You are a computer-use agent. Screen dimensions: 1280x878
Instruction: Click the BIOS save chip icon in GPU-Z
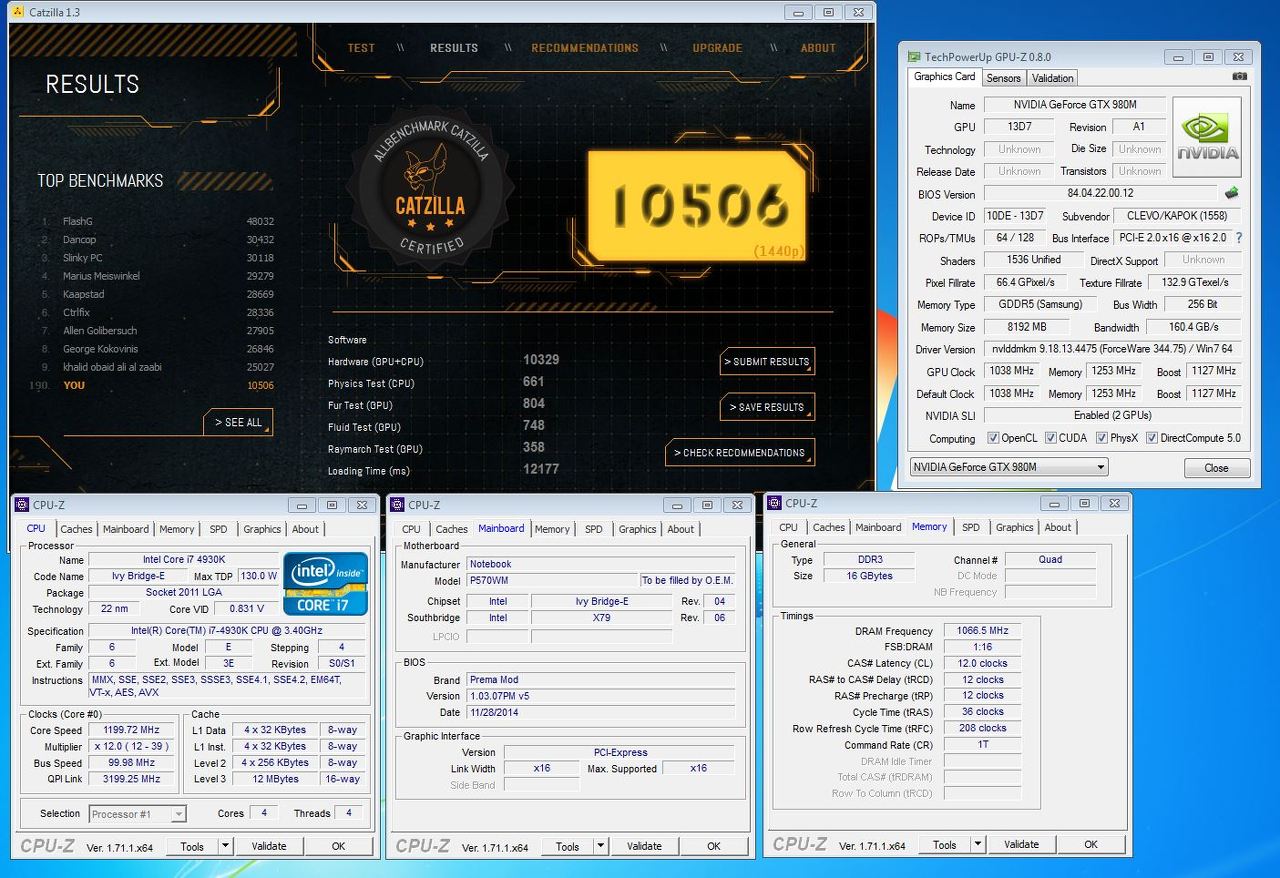pos(1231,193)
